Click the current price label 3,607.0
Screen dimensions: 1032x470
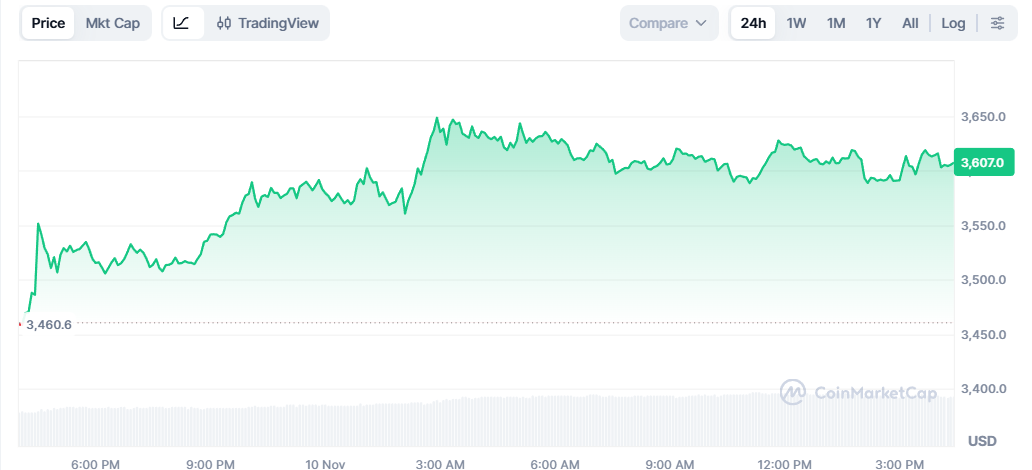tap(987, 162)
